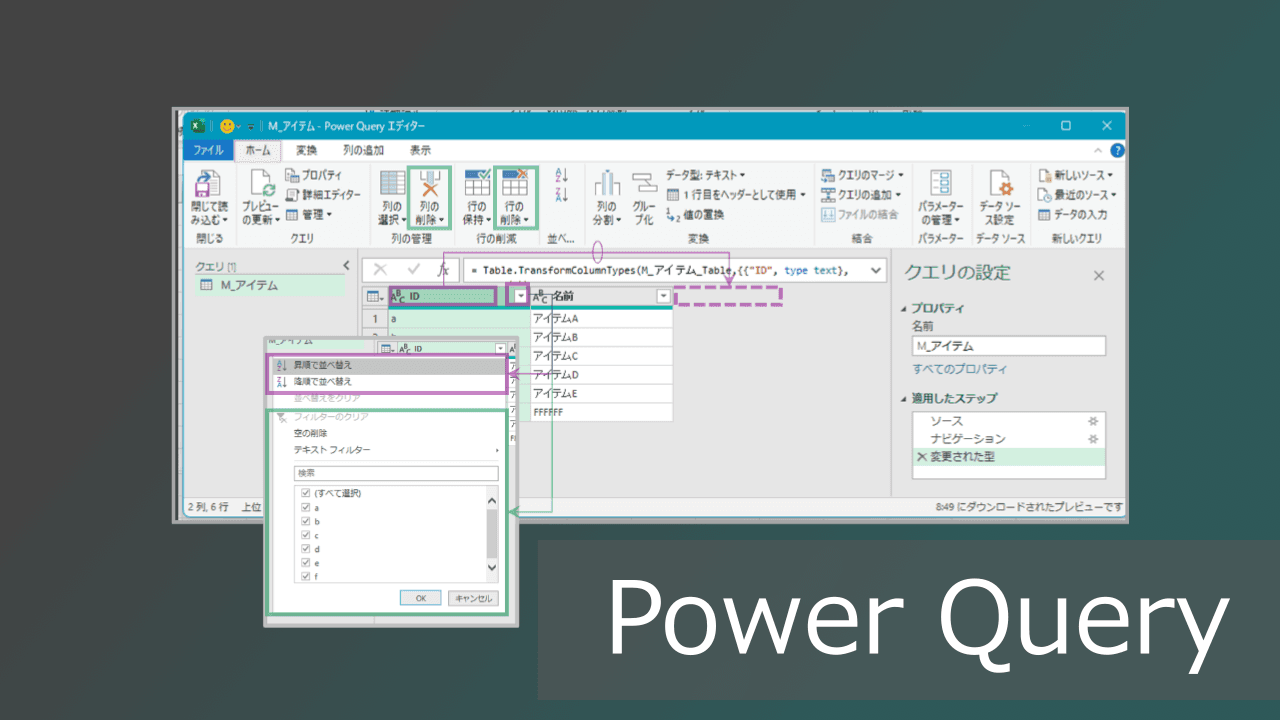Click the OK button in filter popup
This screenshot has height=720, width=1280.
coord(420,598)
